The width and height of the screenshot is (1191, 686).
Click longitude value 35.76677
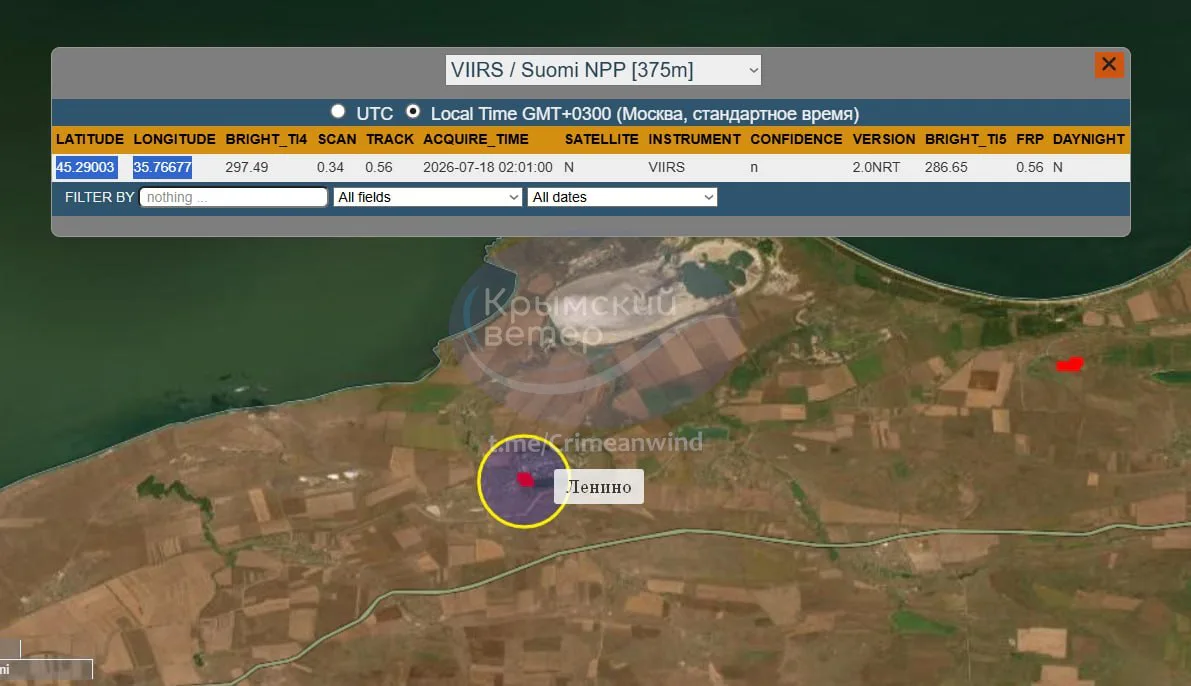pos(162,167)
